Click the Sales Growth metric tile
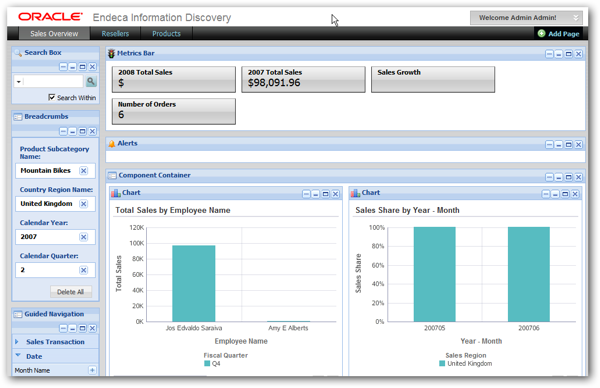The height and width of the screenshot is (388, 600). (x=433, y=79)
